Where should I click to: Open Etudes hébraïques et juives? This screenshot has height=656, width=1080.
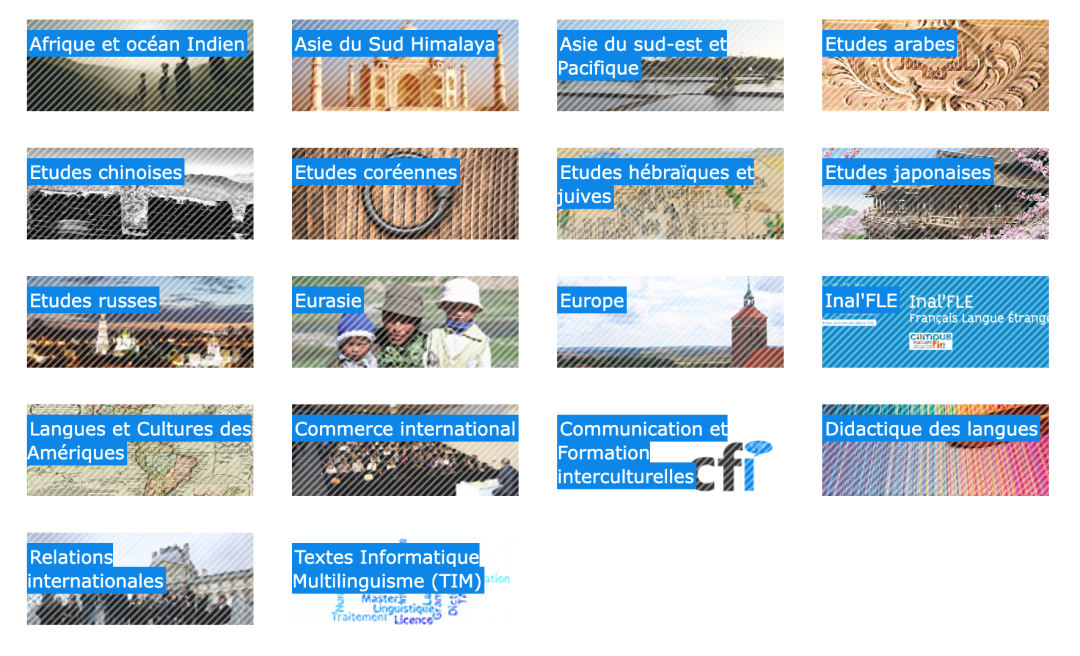(670, 194)
